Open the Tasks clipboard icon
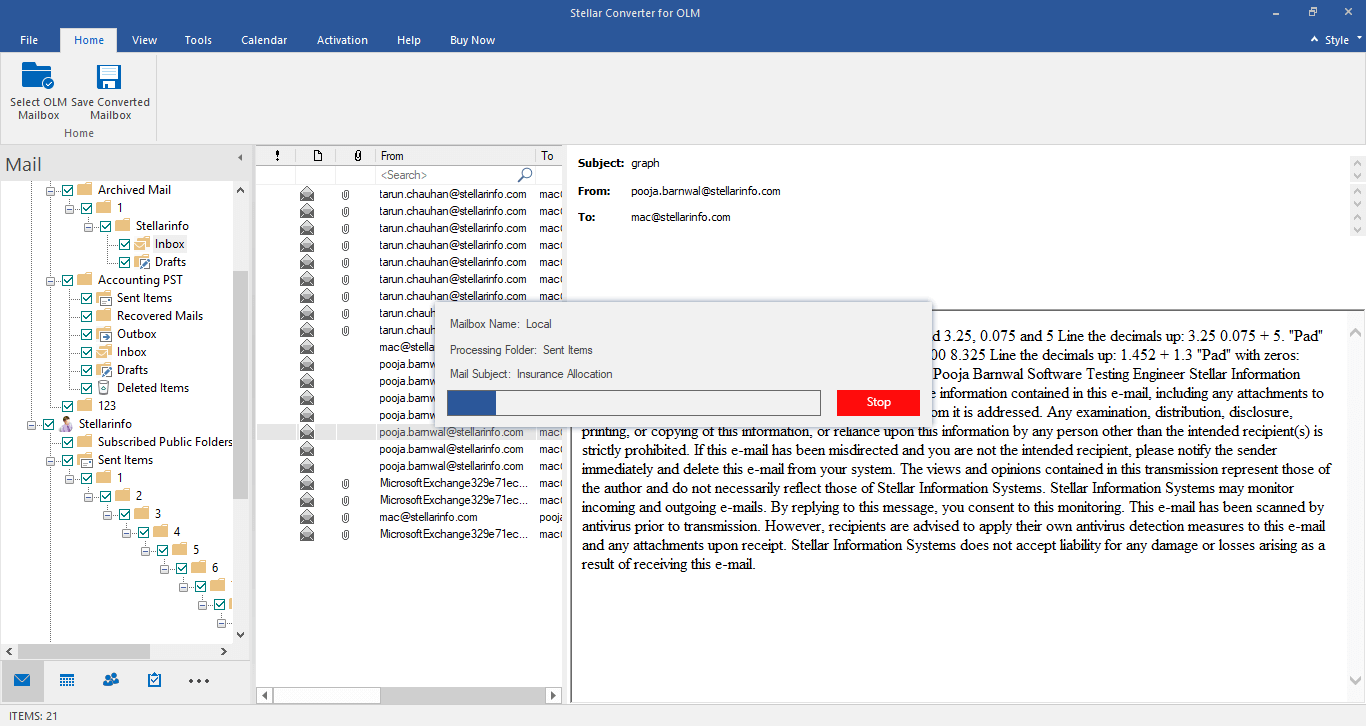 pos(154,680)
